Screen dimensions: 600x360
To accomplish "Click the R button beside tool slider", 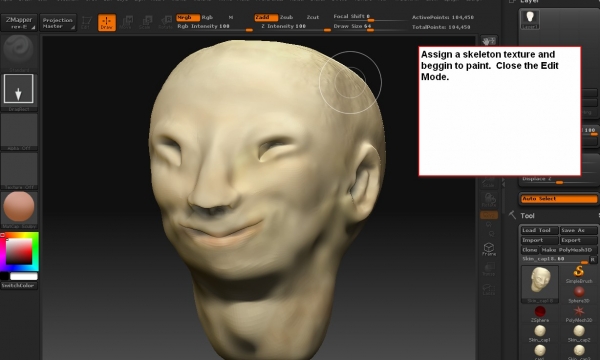I will 593,259.
